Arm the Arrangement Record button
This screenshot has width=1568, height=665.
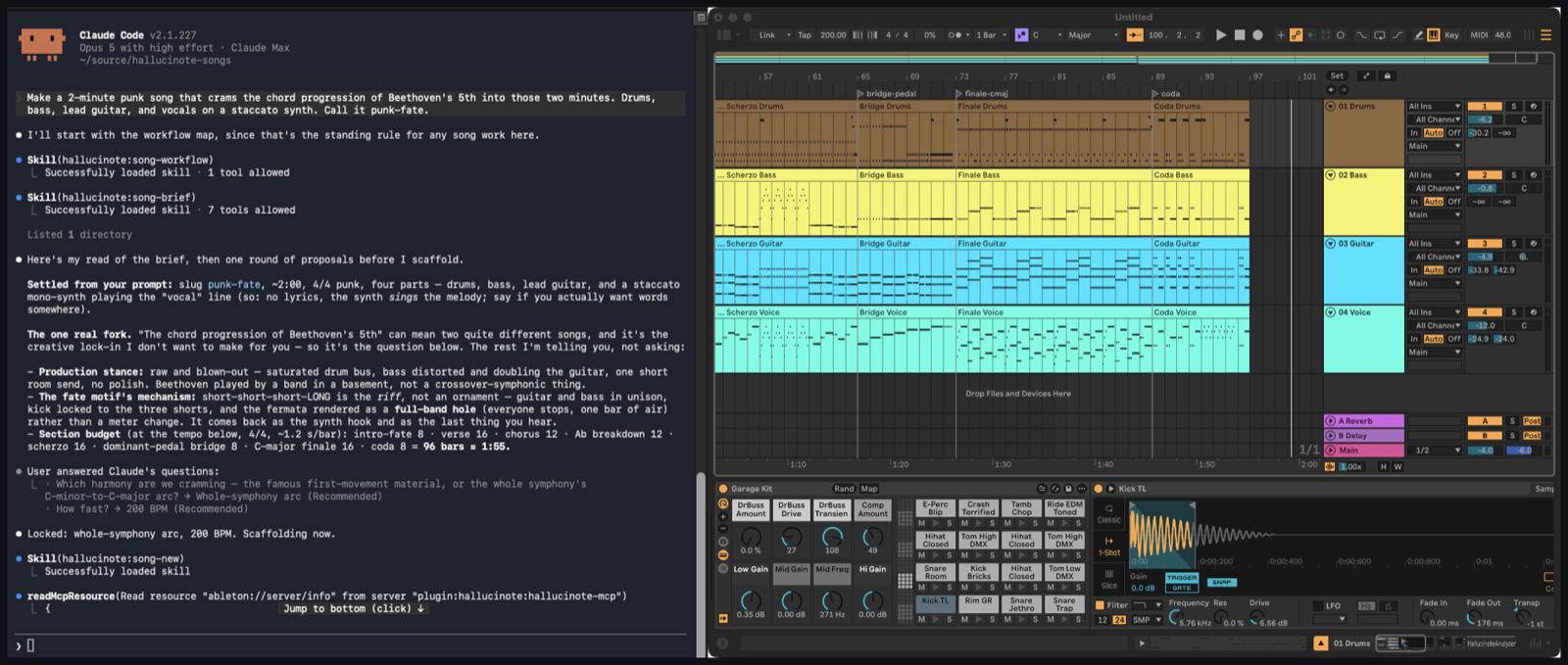[x=1258, y=35]
